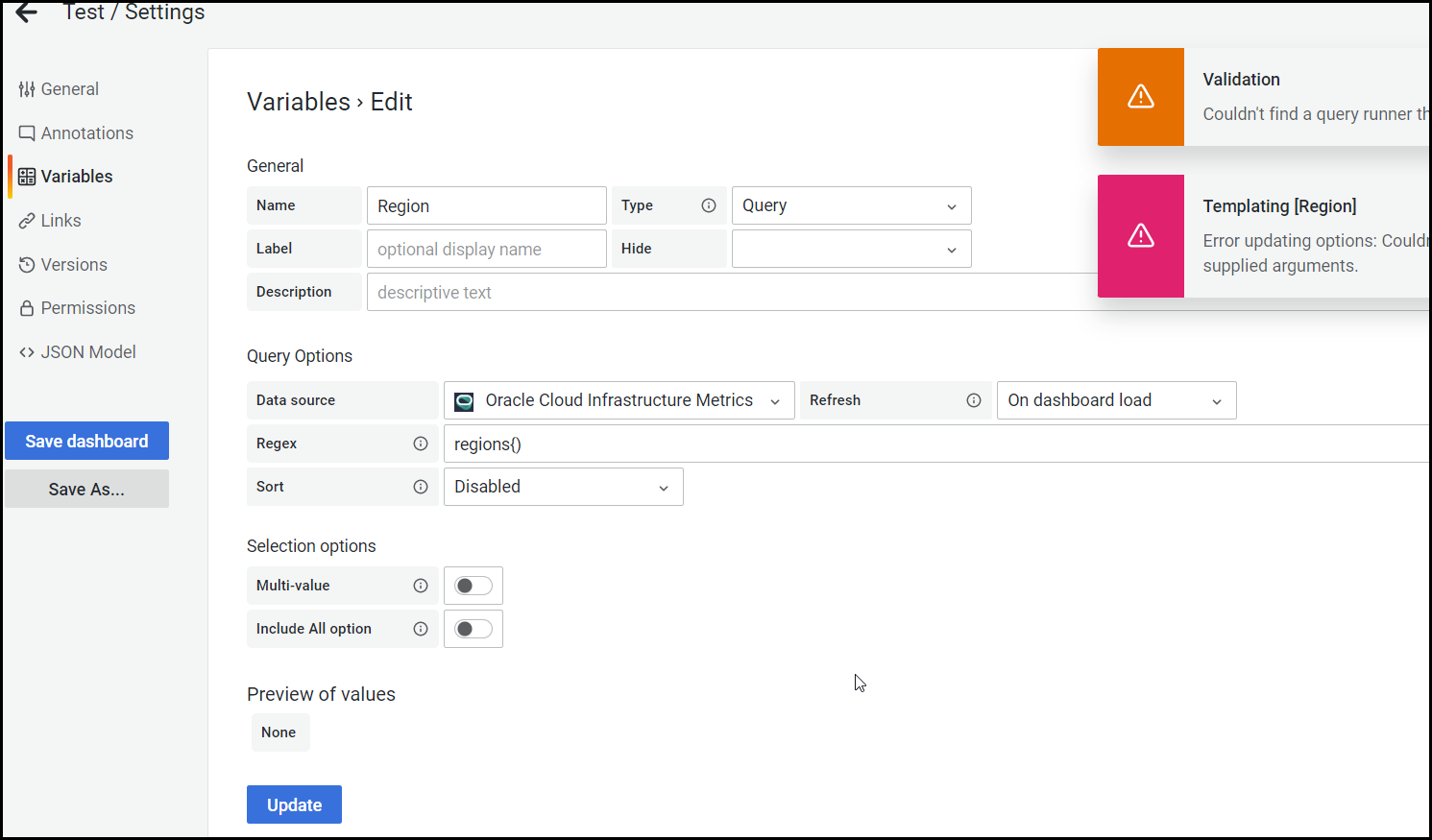Open General settings via sliders icon
Viewport: 1432px width, 840px height.
[x=26, y=88]
